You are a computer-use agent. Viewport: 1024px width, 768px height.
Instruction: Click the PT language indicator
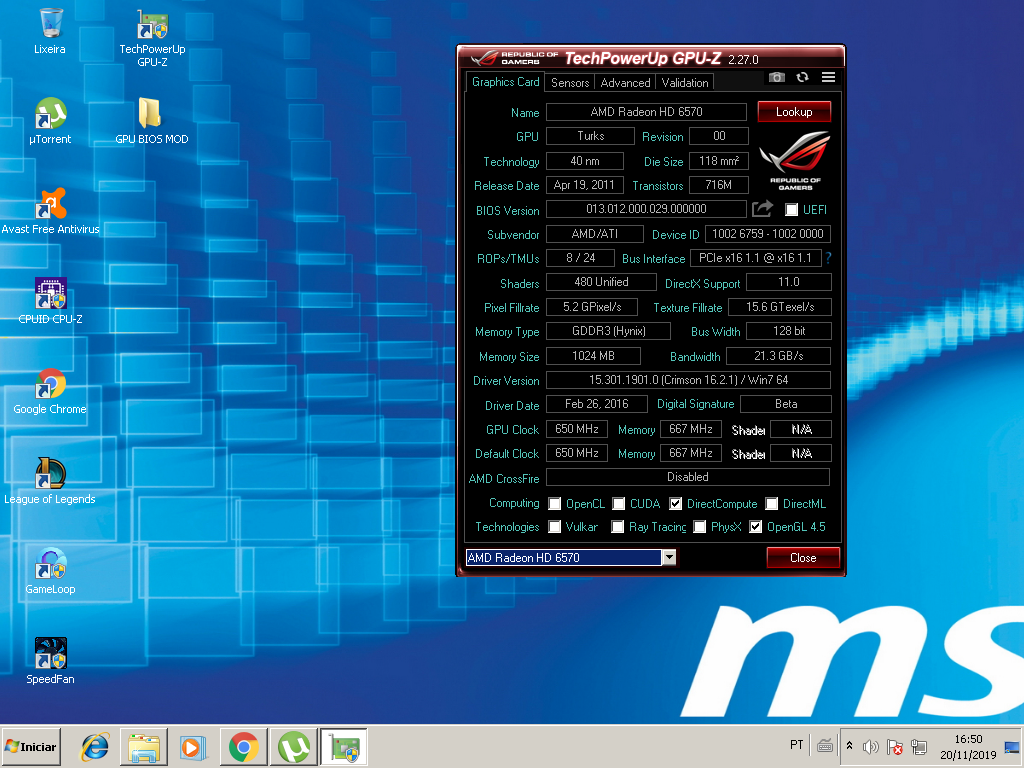pyautogui.click(x=796, y=744)
